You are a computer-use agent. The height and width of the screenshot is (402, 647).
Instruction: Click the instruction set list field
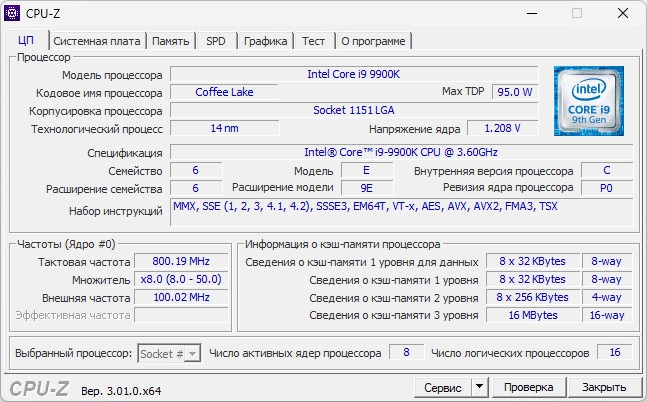(x=401, y=212)
